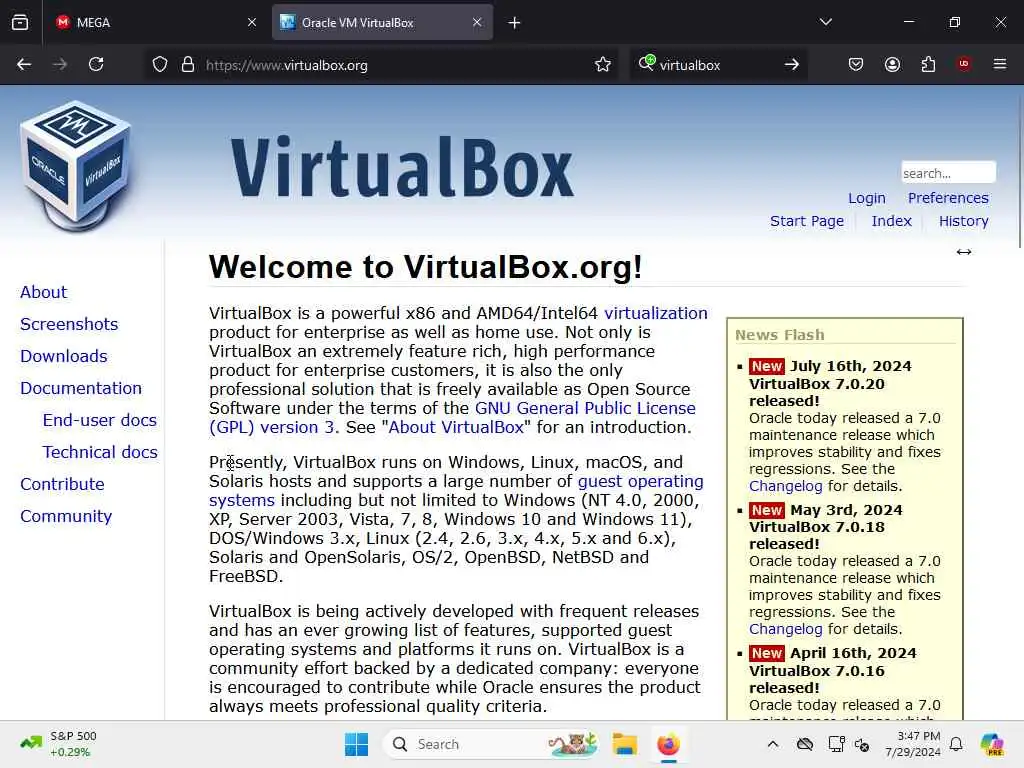This screenshot has height=768, width=1024.
Task: Open the notifications bell in taskbar
Action: 956,744
